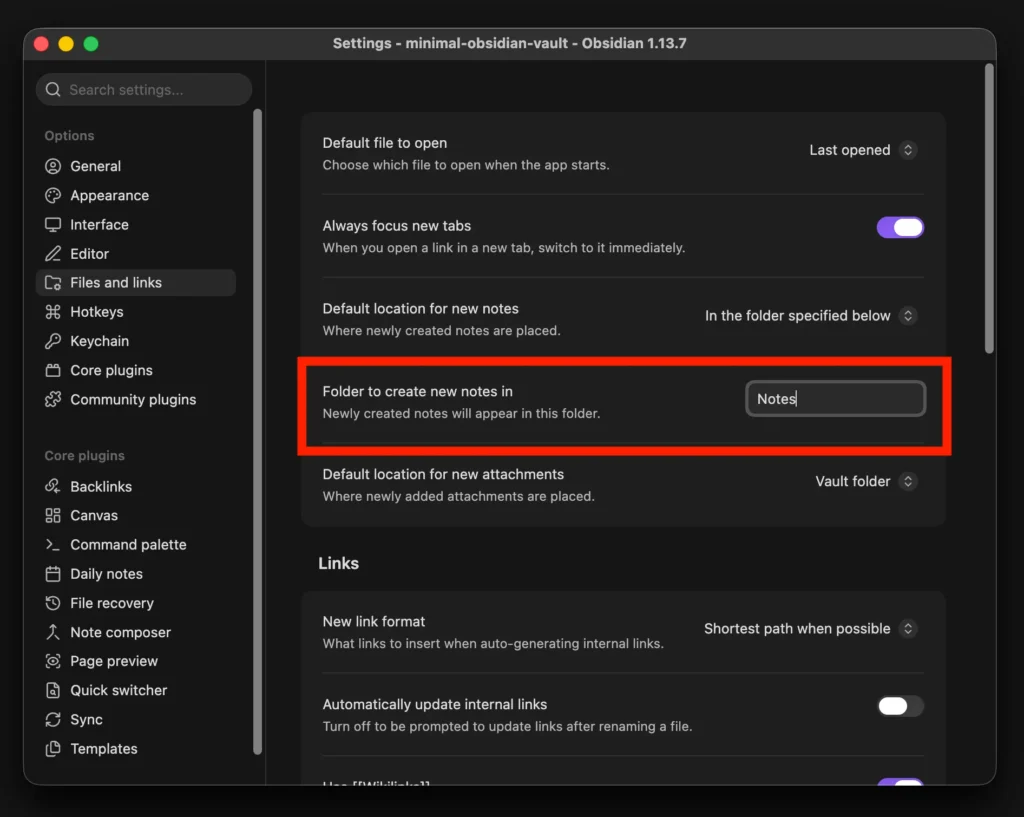
Task: Click the Hotkeys command-key icon
Action: (53, 312)
